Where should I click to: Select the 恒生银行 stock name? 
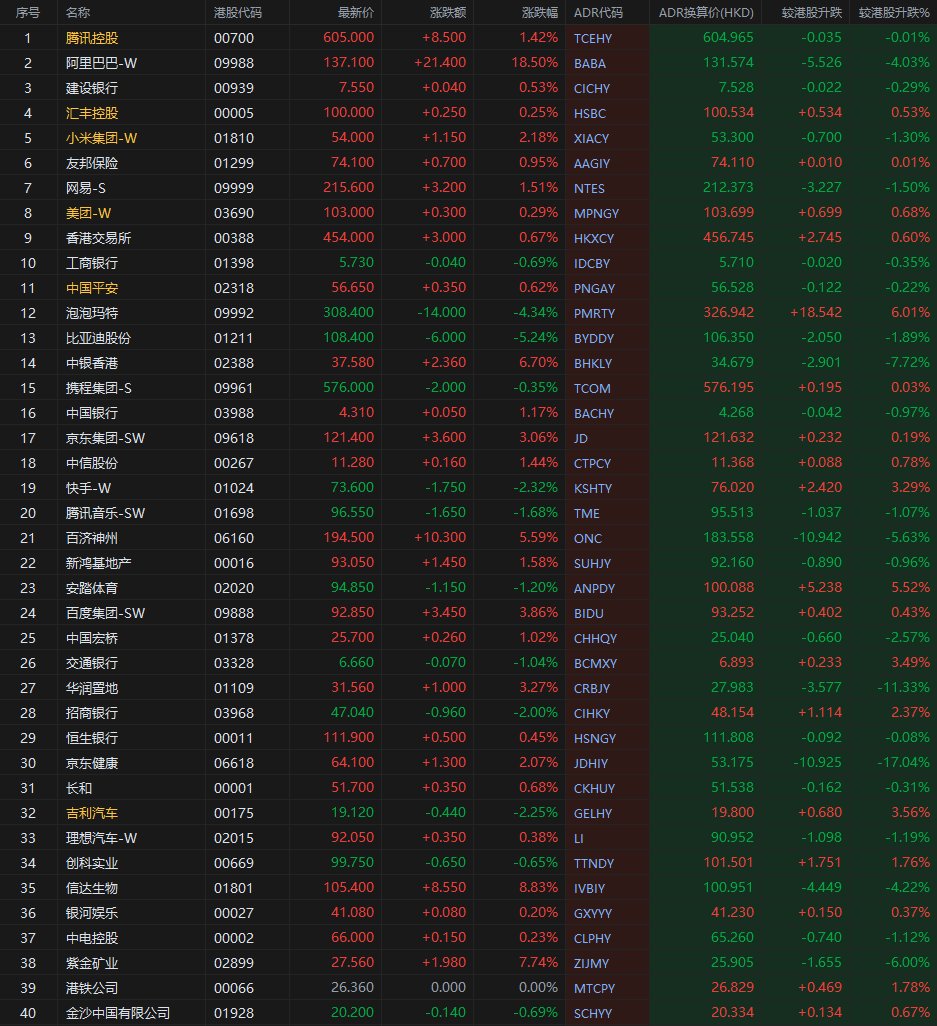[92, 738]
